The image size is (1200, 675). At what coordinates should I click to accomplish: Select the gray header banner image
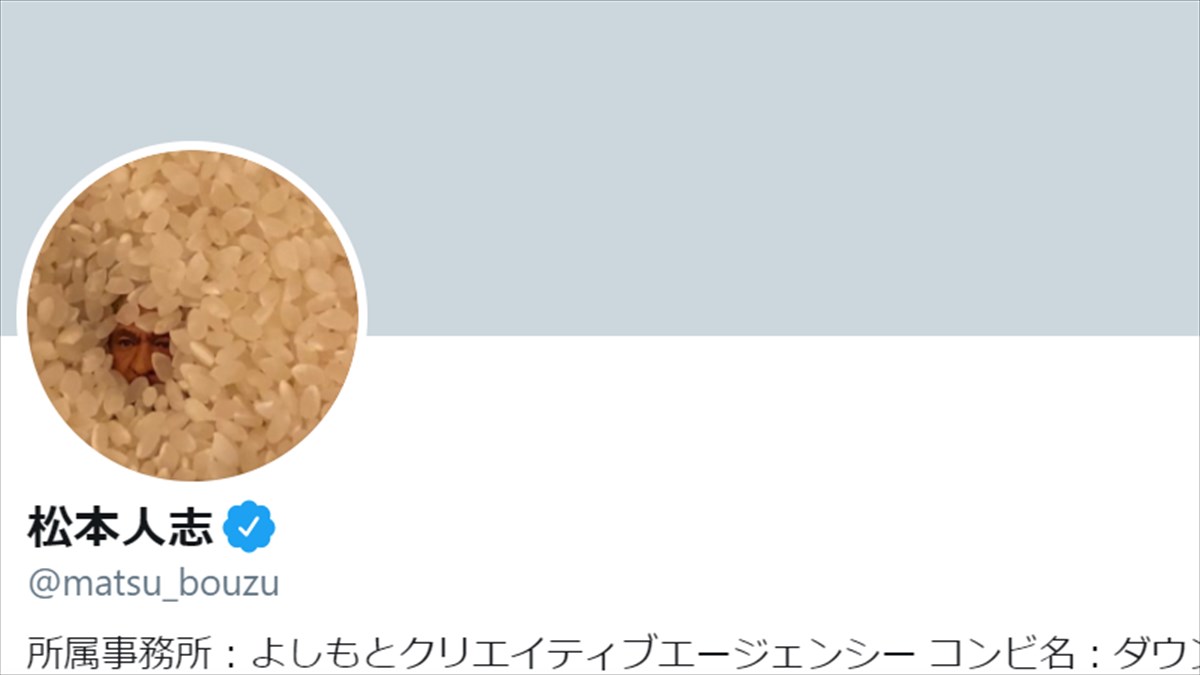[x=600, y=168]
